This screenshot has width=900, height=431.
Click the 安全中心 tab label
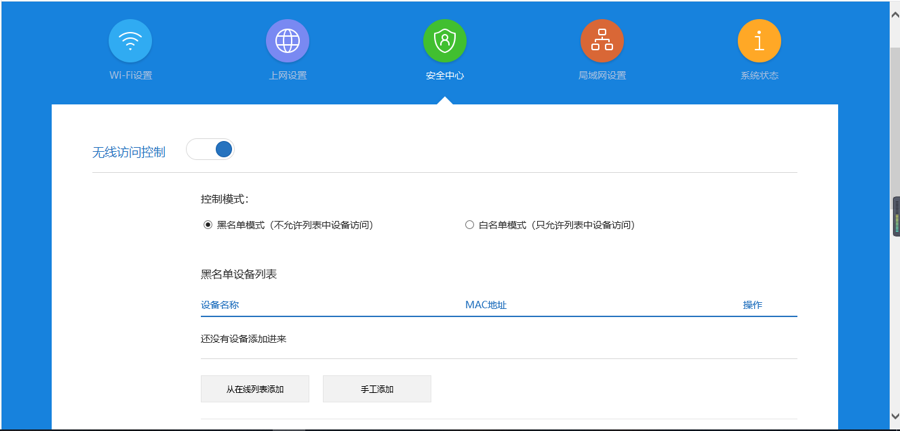(445, 76)
